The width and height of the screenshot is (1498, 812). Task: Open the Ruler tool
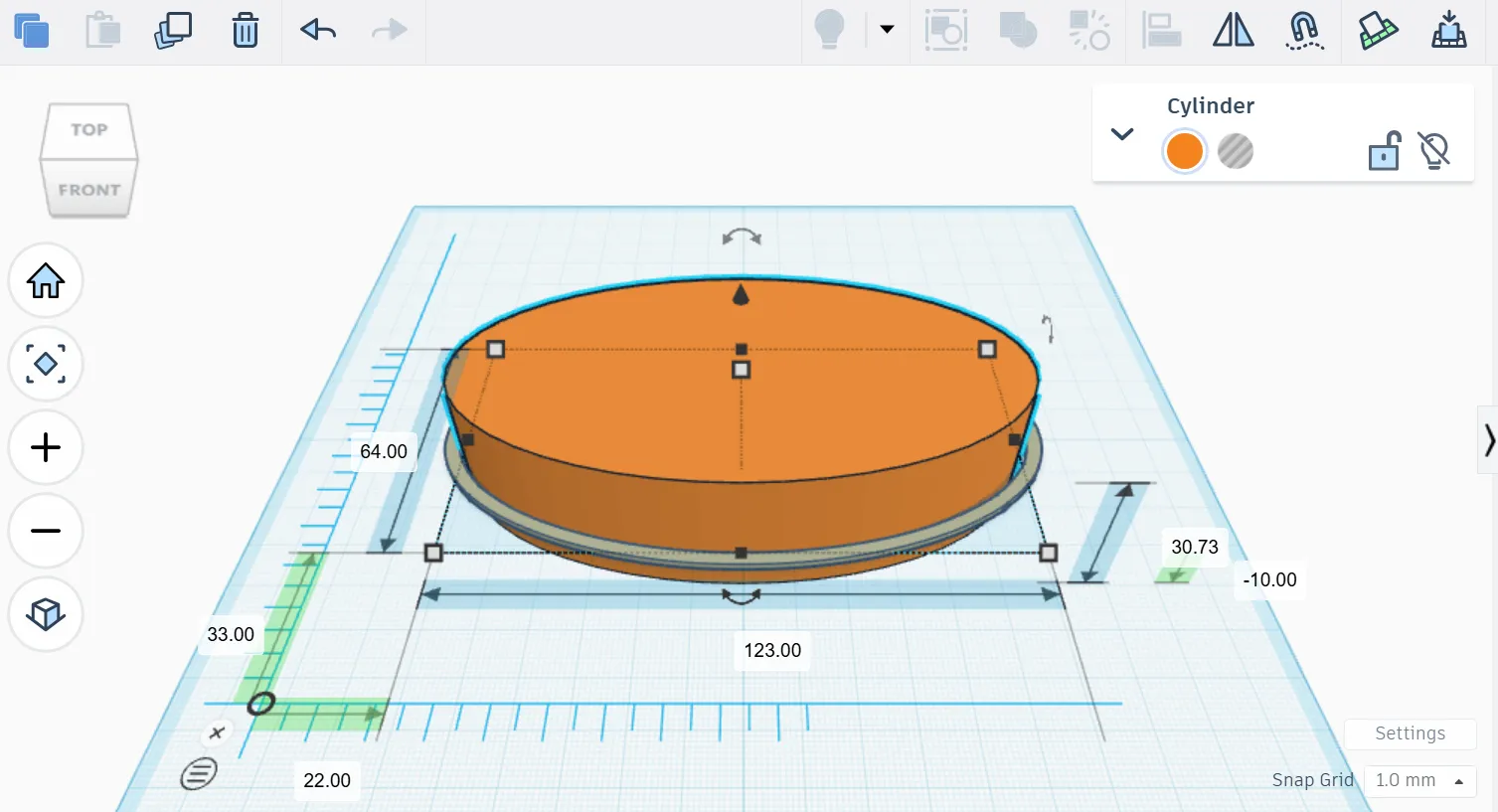point(1378,30)
